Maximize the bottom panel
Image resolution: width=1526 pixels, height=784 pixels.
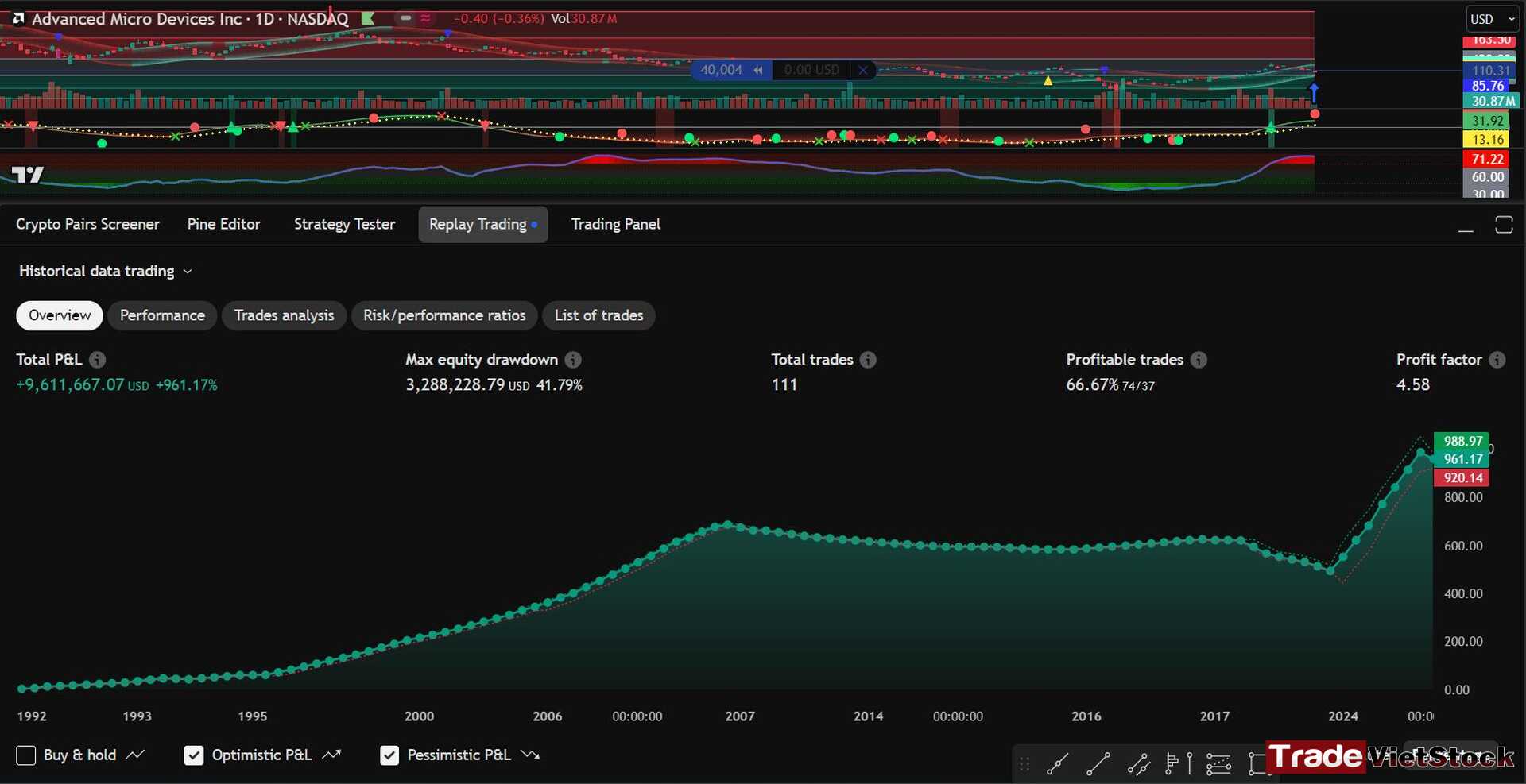[x=1504, y=225]
